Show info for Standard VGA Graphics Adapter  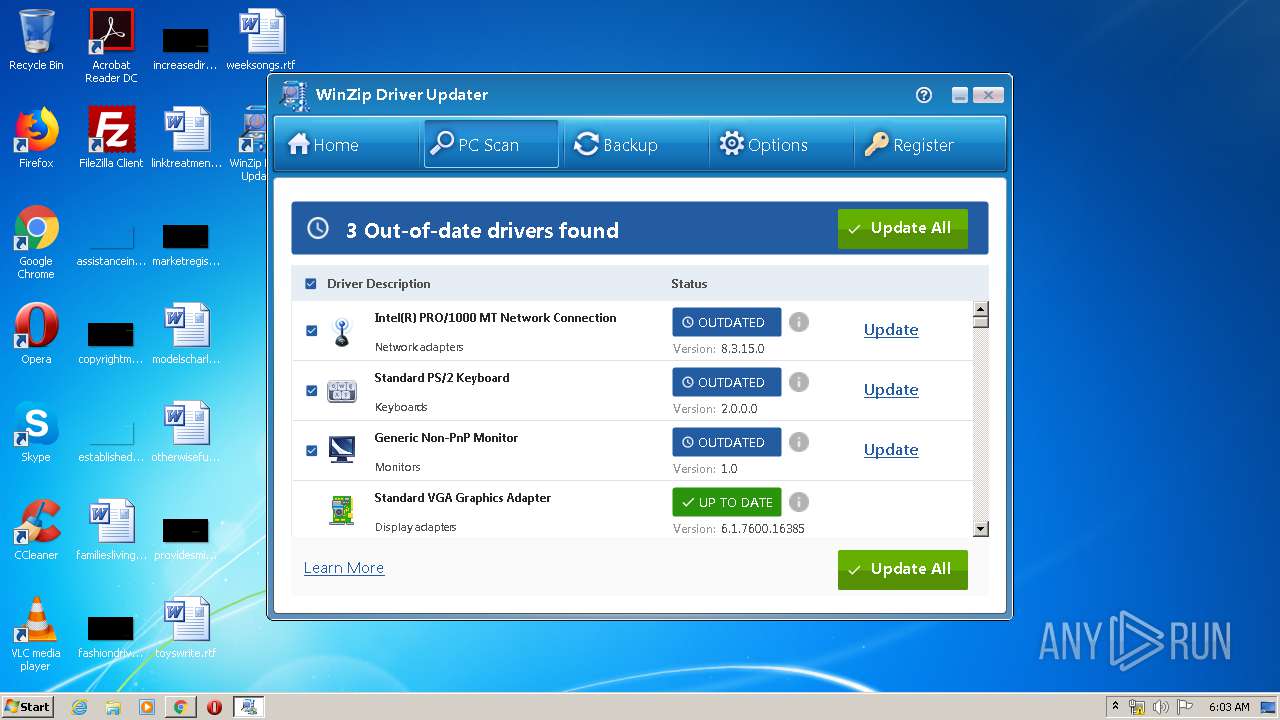pos(798,502)
